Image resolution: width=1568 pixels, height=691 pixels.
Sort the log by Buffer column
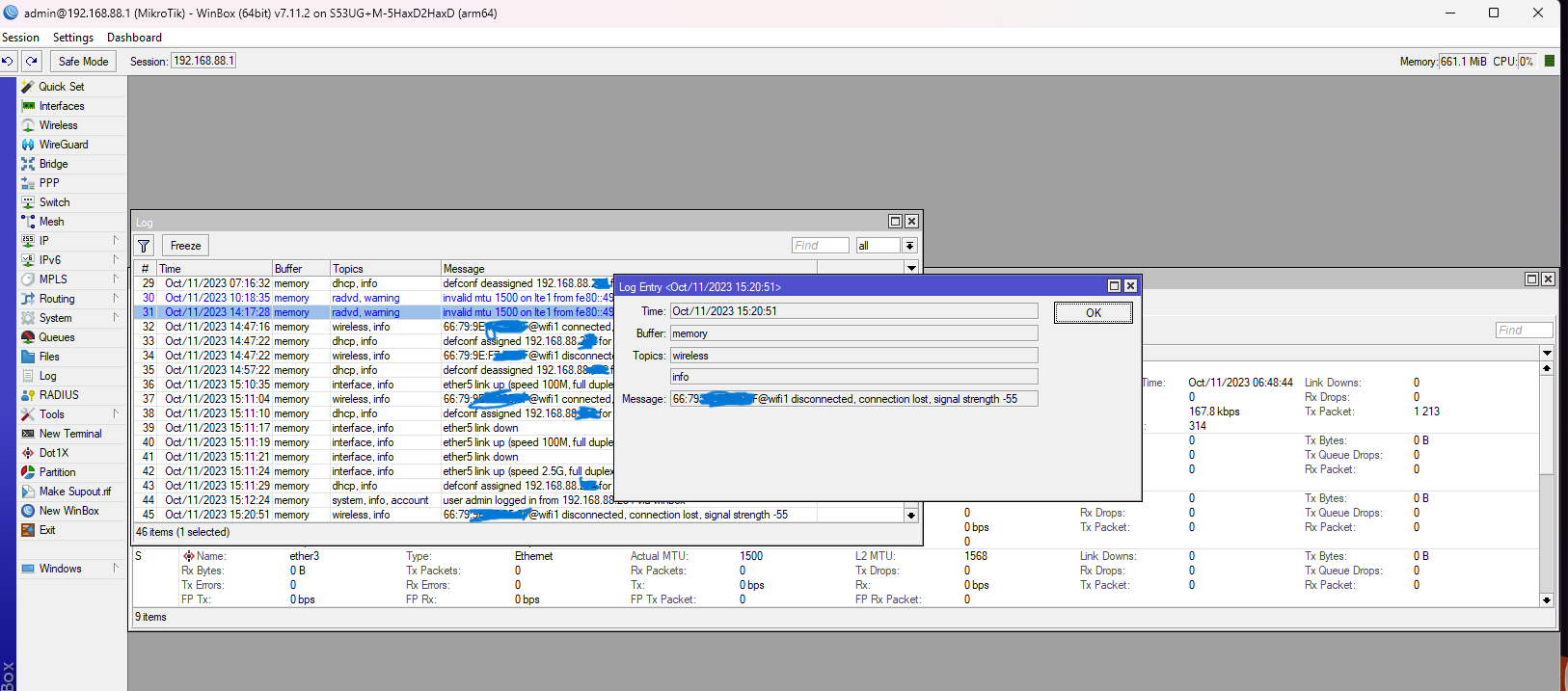point(301,269)
